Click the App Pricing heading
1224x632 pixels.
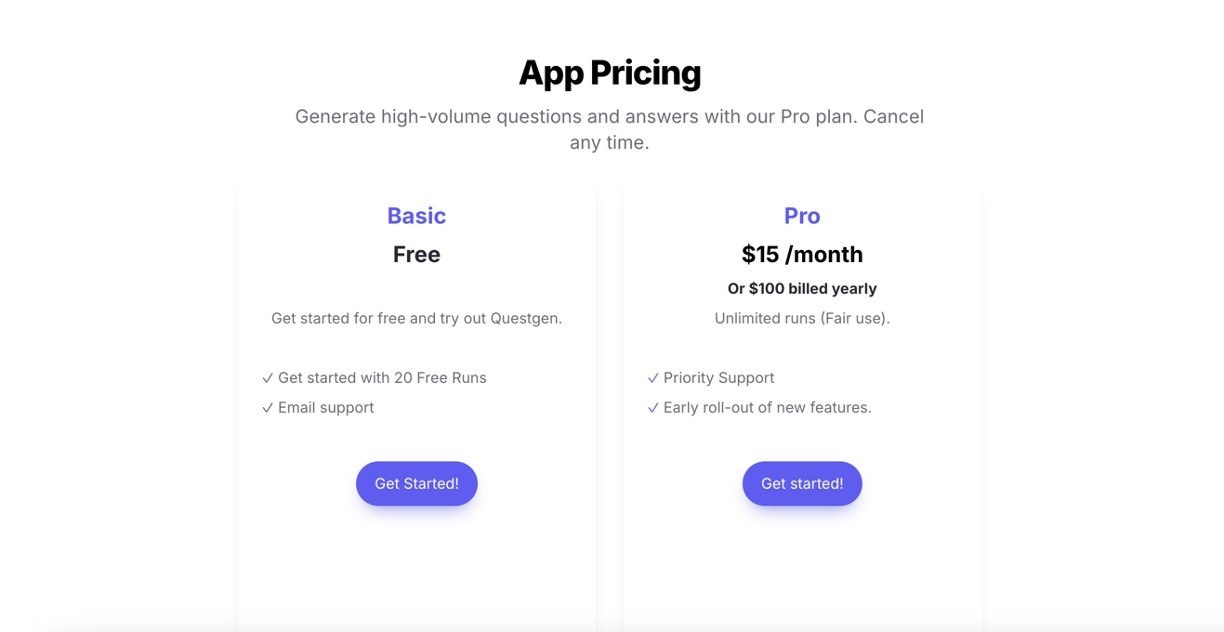609,73
